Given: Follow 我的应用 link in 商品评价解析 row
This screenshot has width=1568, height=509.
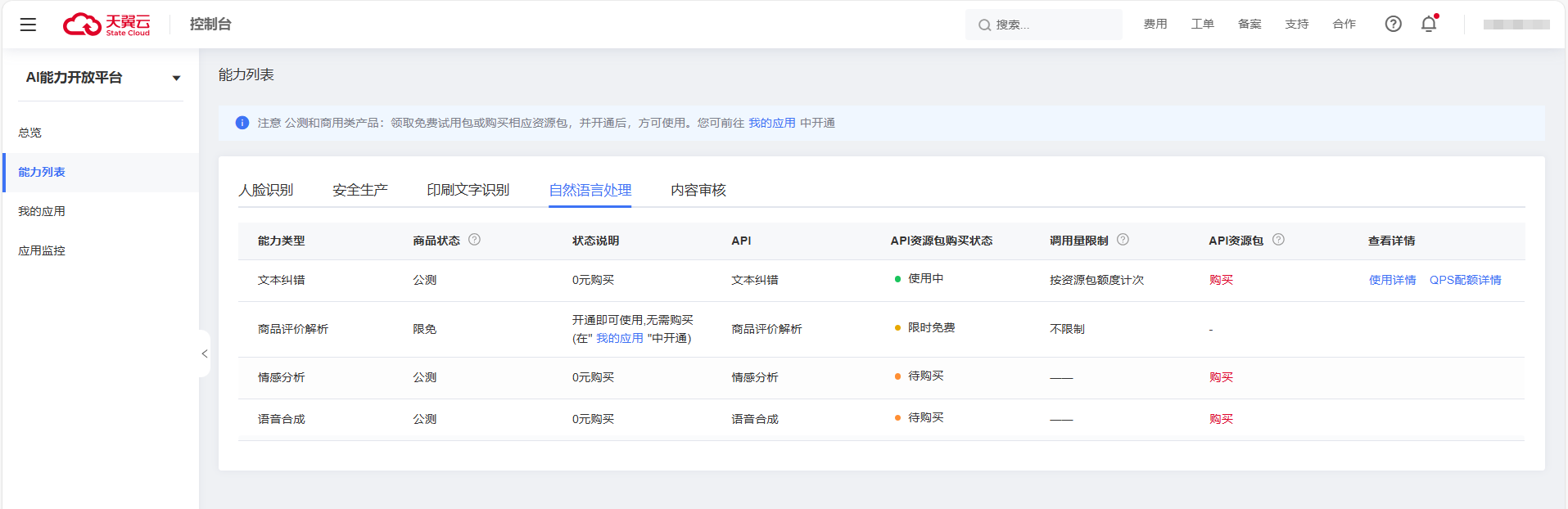Looking at the screenshot, I should click(x=620, y=338).
